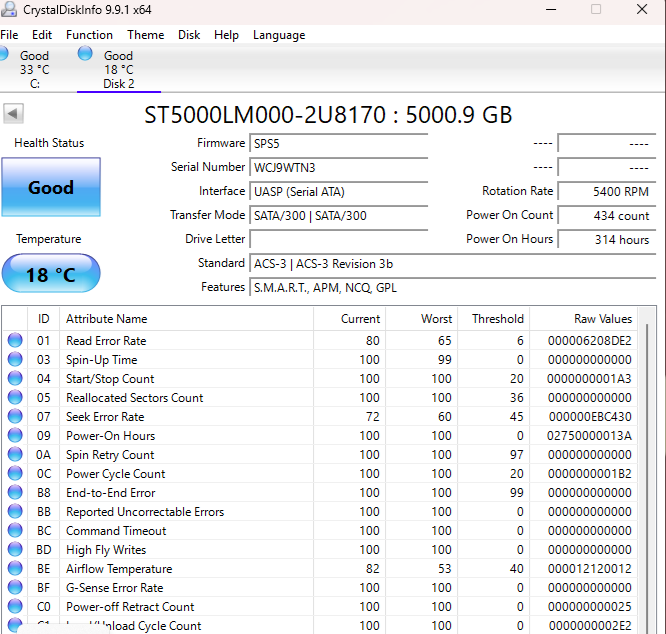Open the Language menu
The image size is (666, 634).
tap(279, 35)
